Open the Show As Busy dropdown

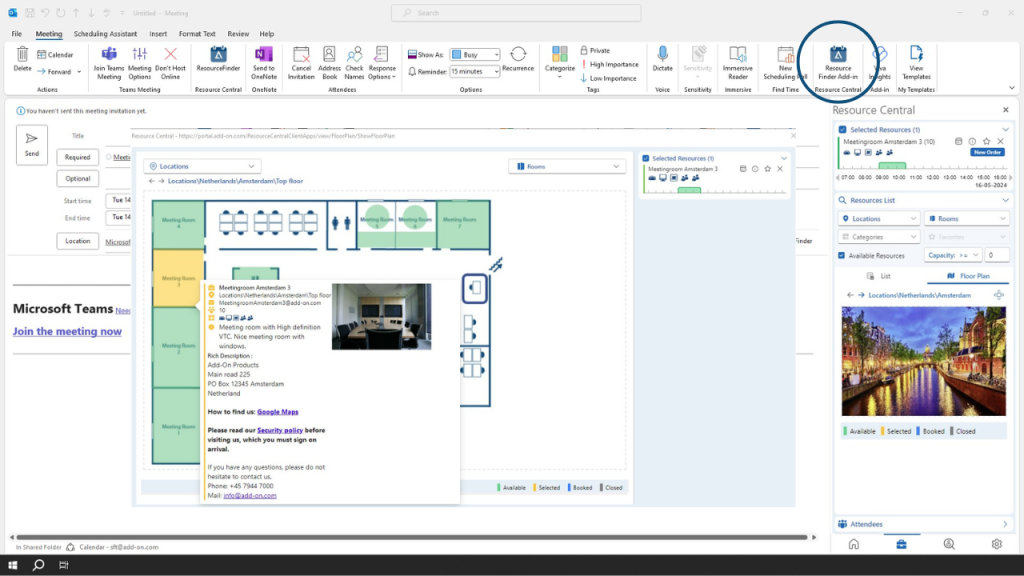click(x=474, y=54)
